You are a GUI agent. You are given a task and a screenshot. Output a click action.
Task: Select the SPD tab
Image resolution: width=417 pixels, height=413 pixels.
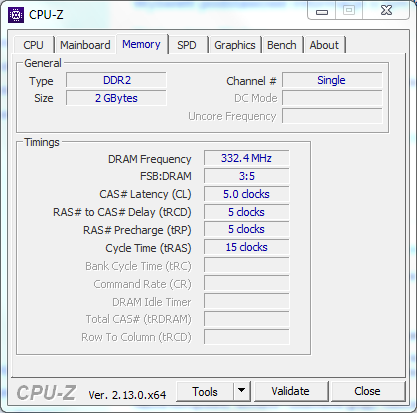click(x=187, y=45)
